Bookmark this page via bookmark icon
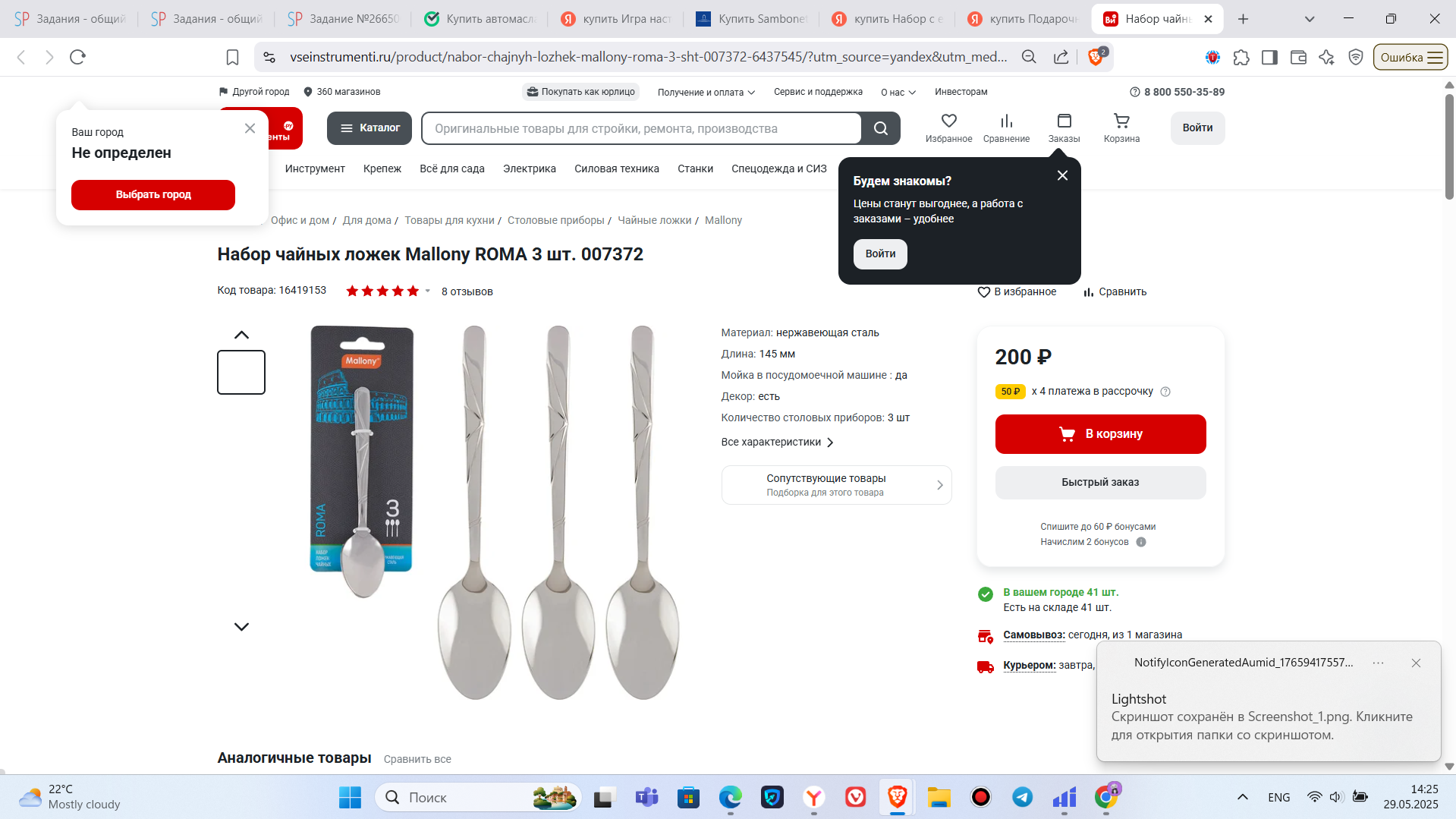This screenshot has width=1456, height=819. click(x=232, y=57)
